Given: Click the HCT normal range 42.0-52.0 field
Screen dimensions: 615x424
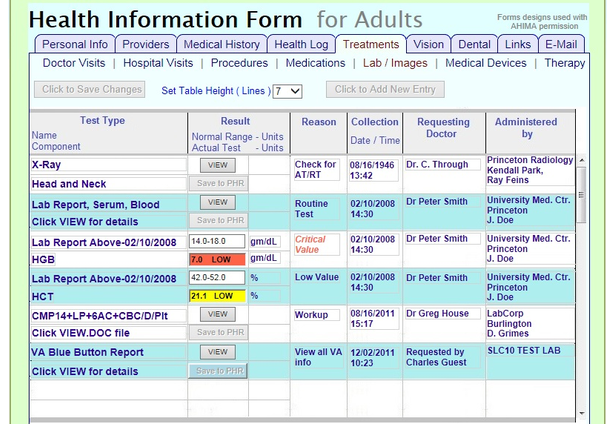Looking at the screenshot, I should pyautogui.click(x=217, y=277).
